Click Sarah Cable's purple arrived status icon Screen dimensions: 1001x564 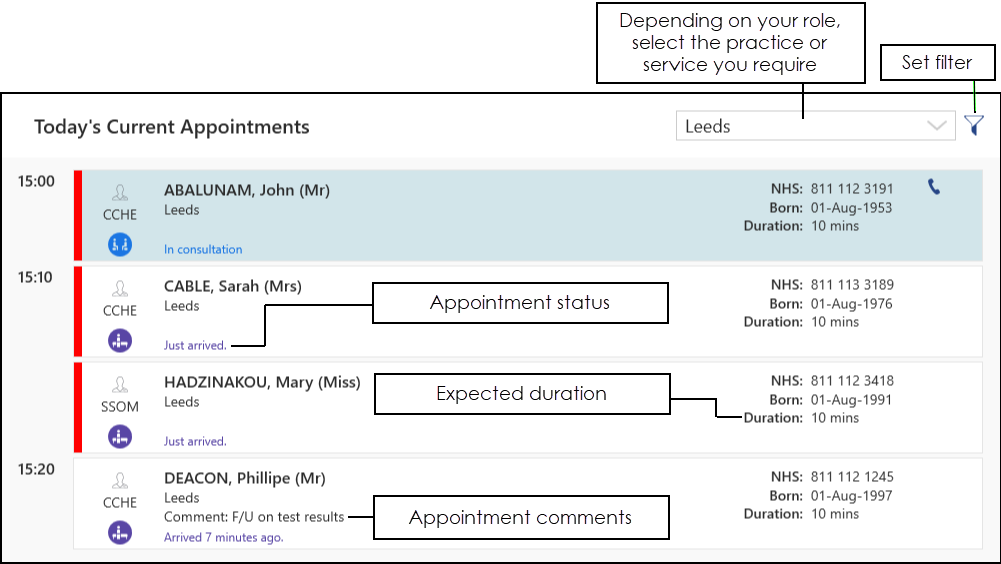120,340
